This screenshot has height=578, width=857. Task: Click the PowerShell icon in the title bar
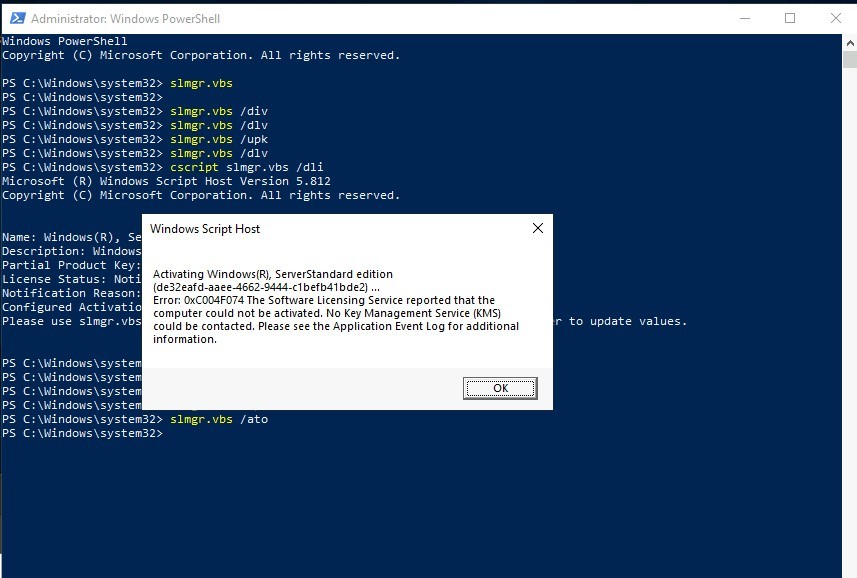[14, 18]
